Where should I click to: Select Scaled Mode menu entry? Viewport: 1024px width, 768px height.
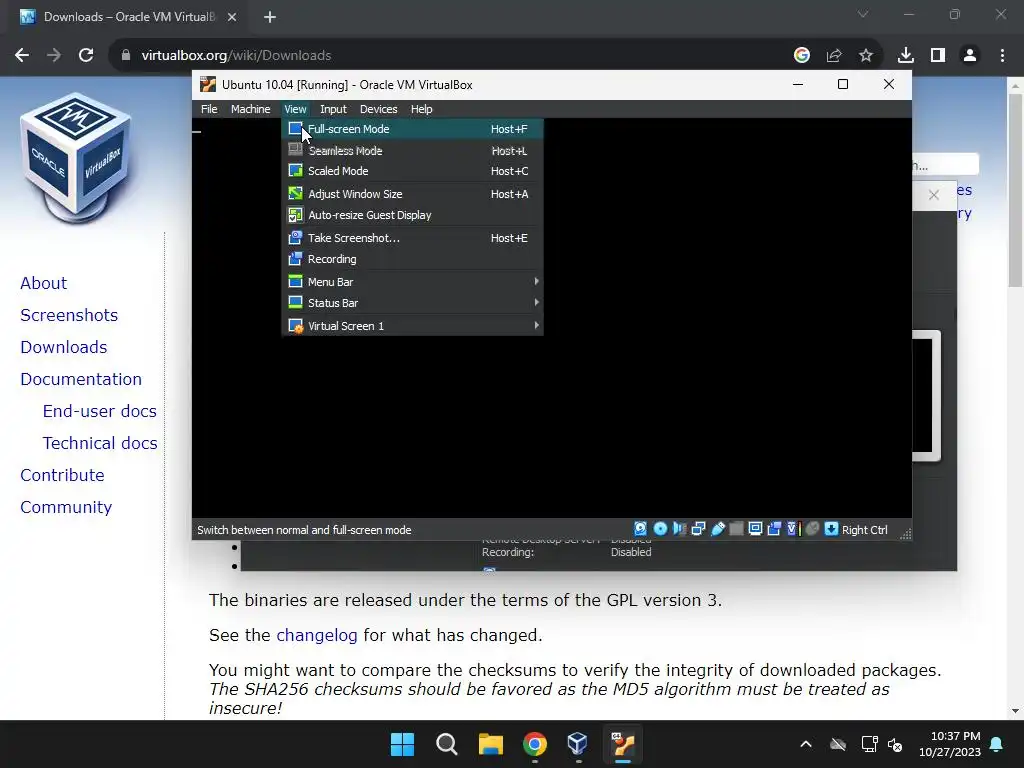pos(412,171)
